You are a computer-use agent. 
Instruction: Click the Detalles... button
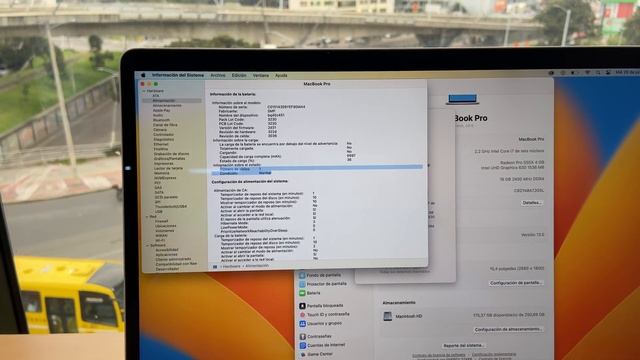coord(531,203)
